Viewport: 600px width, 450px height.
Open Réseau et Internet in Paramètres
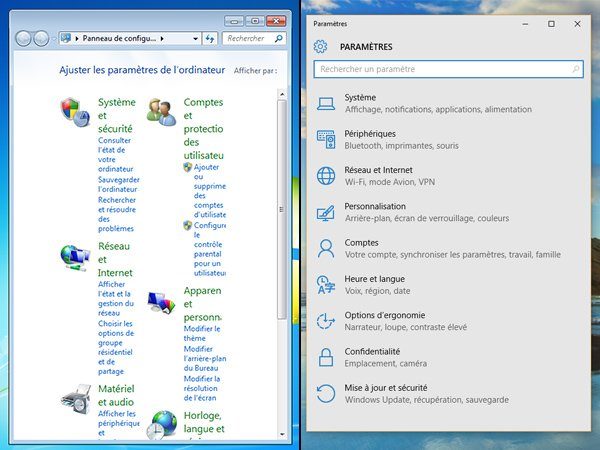click(x=448, y=176)
